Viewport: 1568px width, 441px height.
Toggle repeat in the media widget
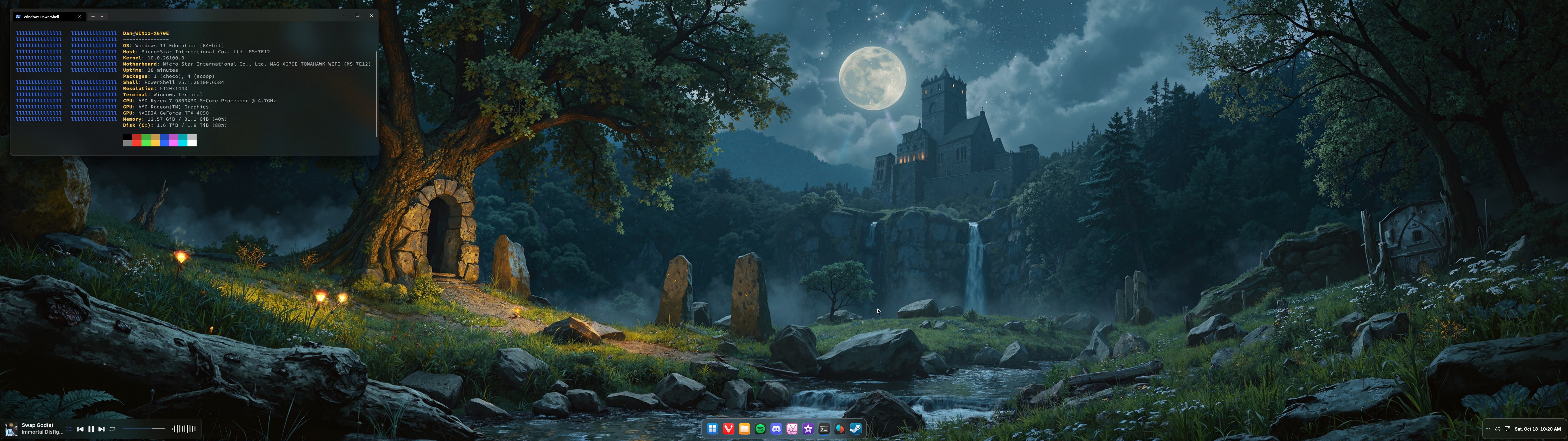[112, 429]
